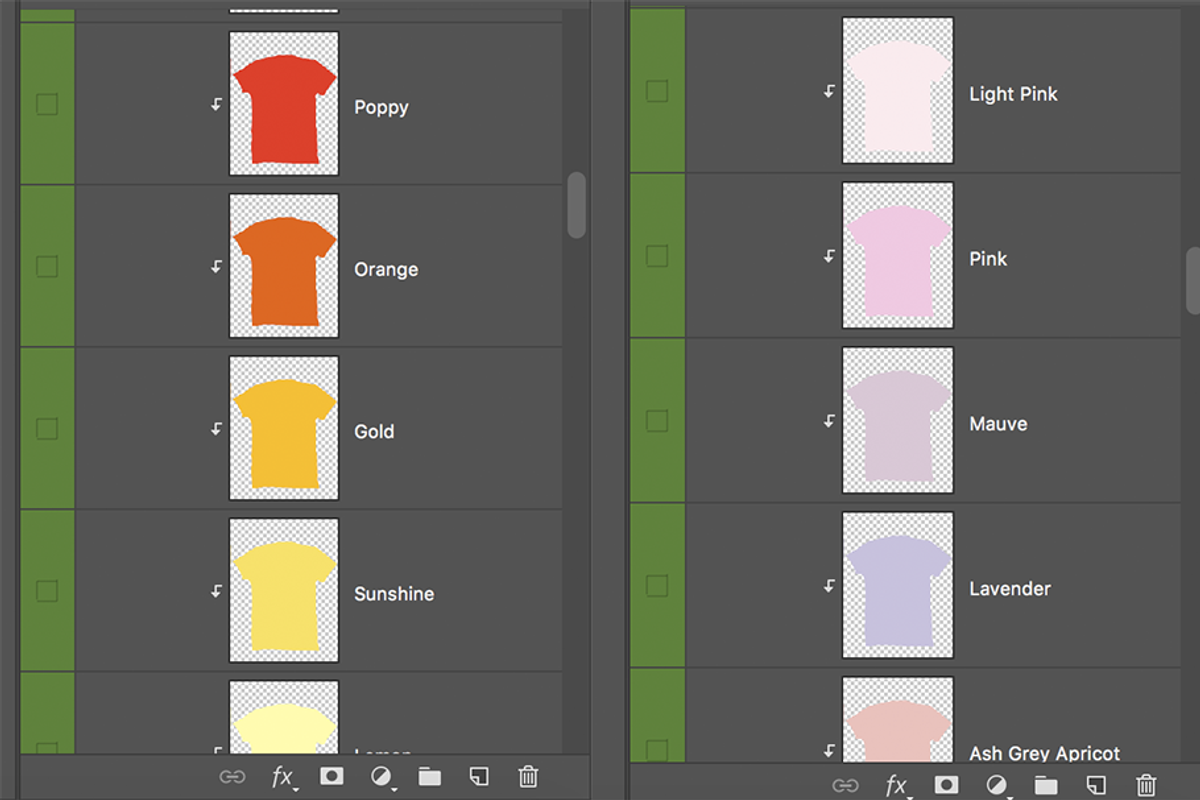Add layer mask in left panel

[332, 777]
